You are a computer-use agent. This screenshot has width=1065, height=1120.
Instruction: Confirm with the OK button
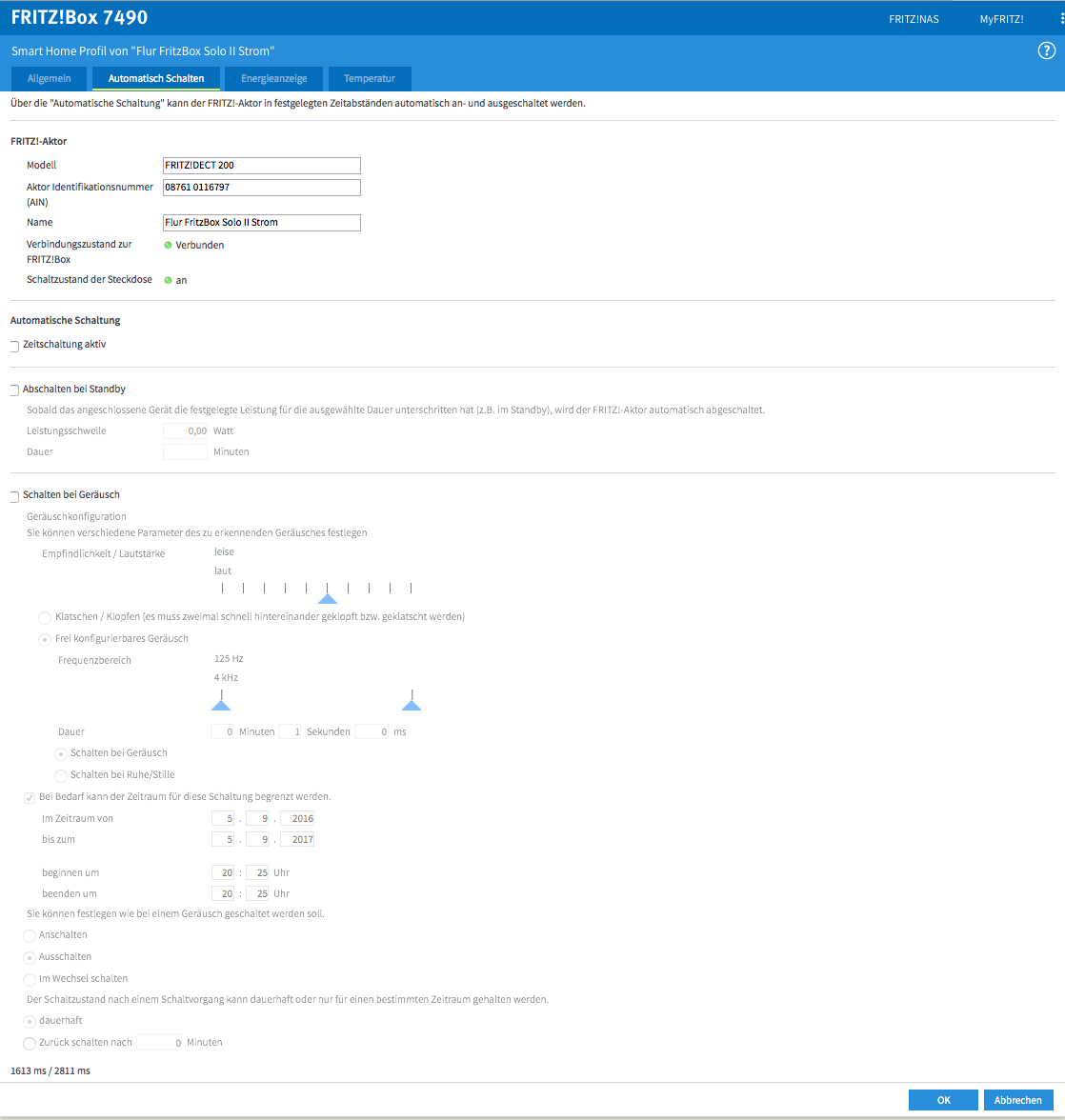tap(943, 1100)
